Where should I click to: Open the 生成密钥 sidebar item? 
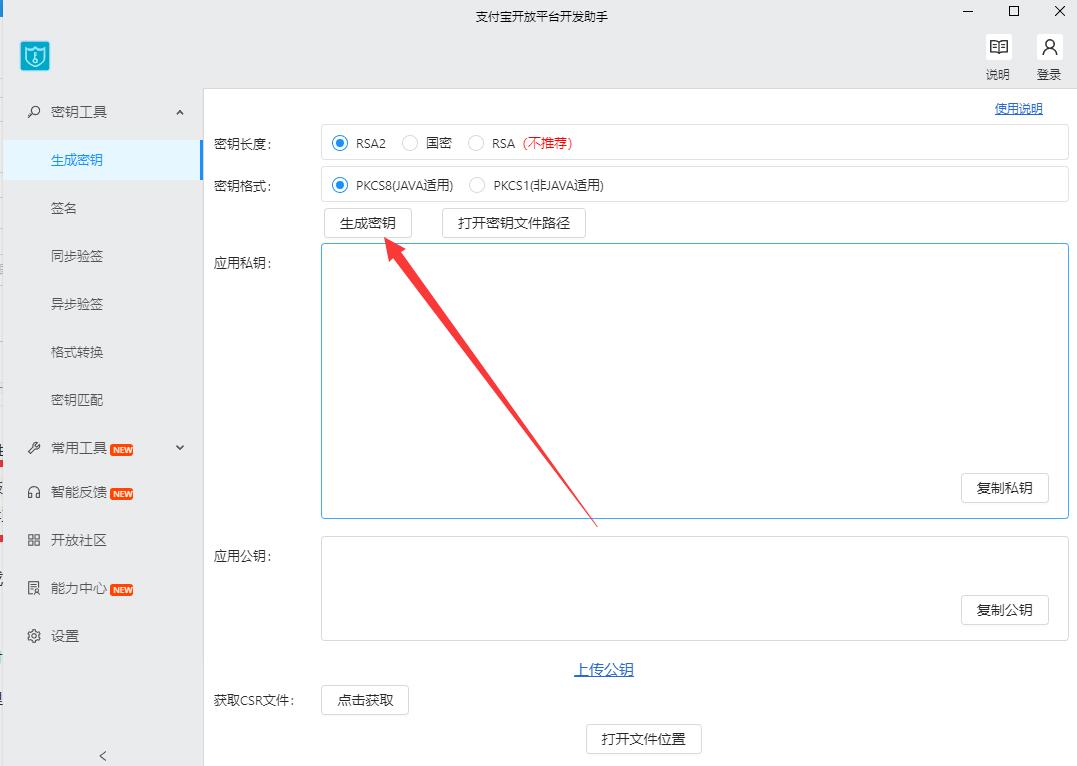[102, 160]
